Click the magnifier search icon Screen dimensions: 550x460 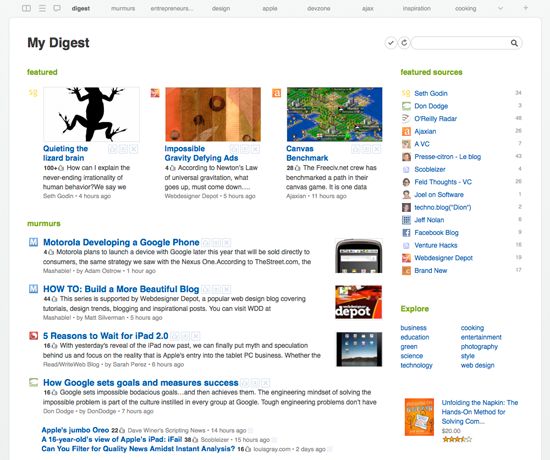coord(514,43)
